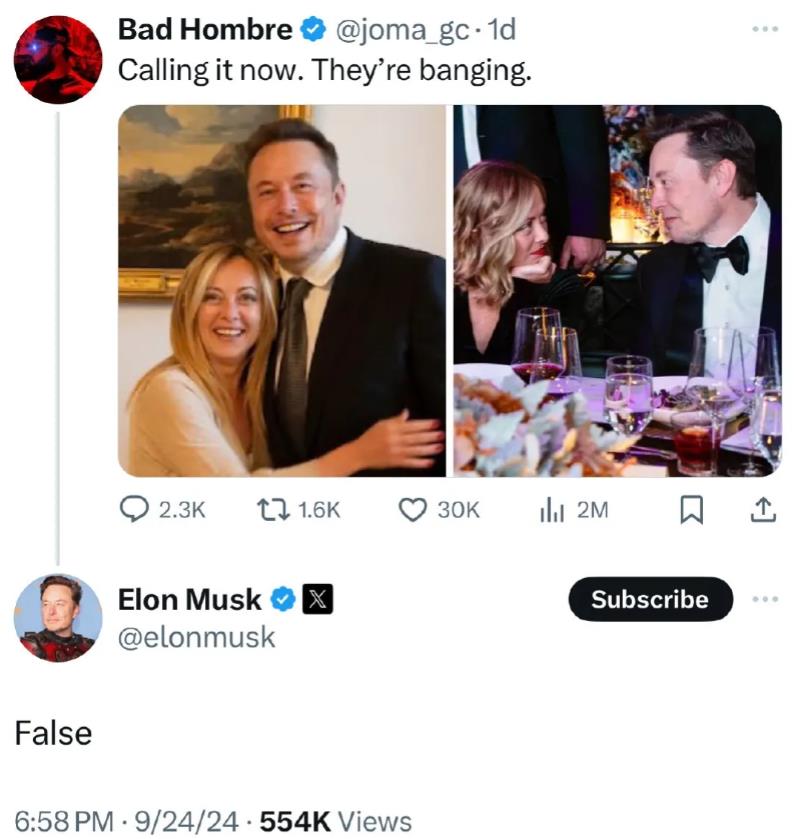
Task: Open more options beside the Subscribe button
Action: click(765, 599)
